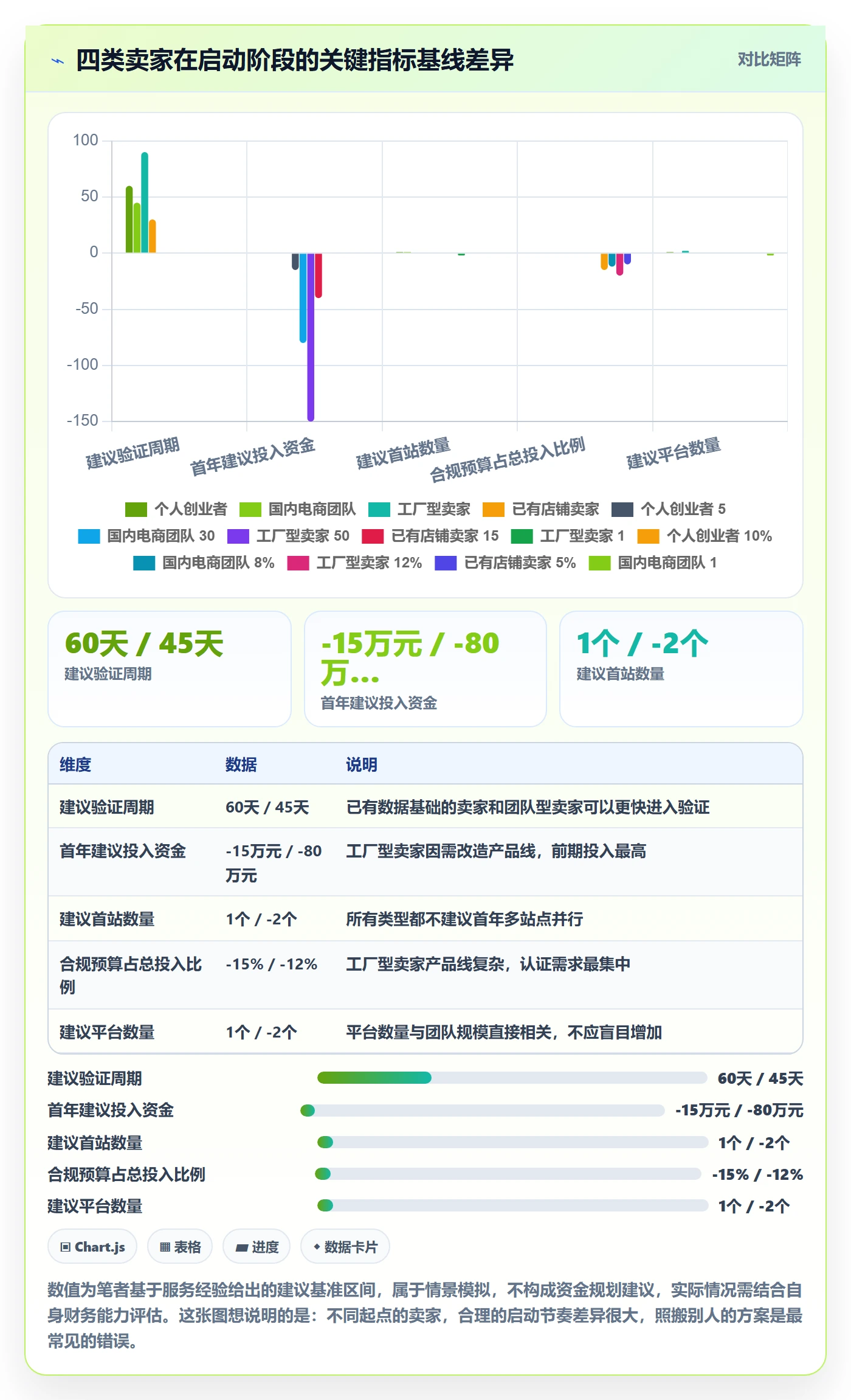The height and width of the screenshot is (1400, 851).
Task: Click table cell -15% / -12%
Action: coord(272,964)
